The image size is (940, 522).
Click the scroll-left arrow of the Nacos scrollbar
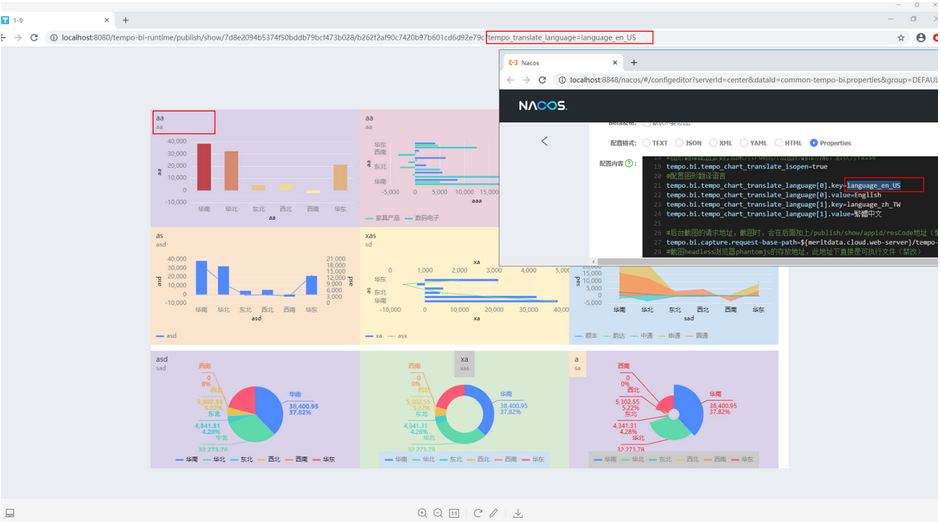click(593, 261)
